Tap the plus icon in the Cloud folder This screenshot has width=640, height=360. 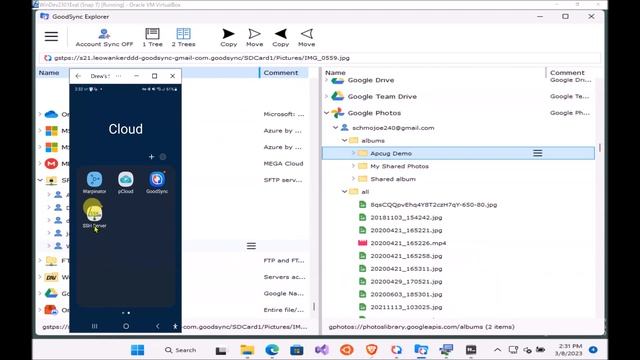[151, 157]
